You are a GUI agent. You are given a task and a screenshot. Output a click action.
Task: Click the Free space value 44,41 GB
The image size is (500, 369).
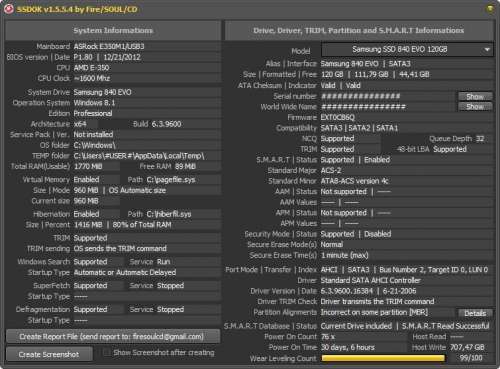[x=414, y=75]
